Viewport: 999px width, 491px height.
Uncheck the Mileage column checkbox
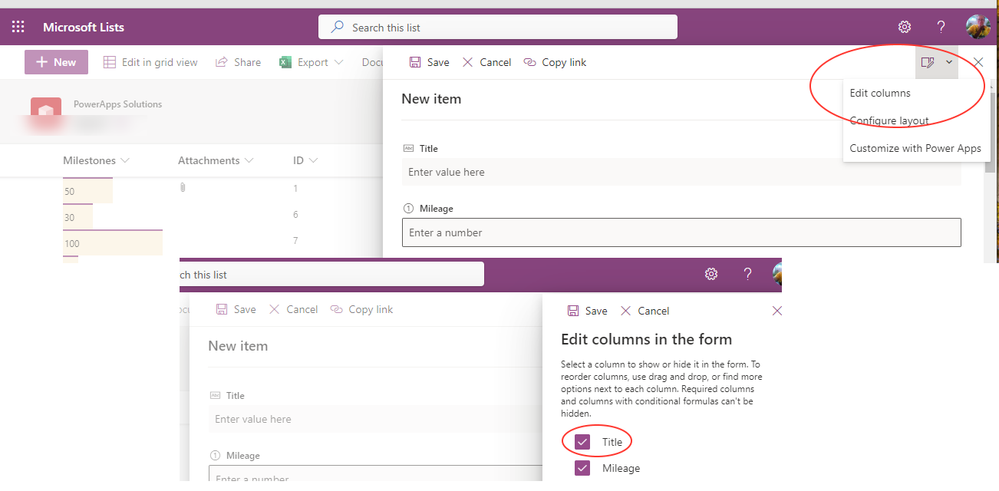pos(582,469)
